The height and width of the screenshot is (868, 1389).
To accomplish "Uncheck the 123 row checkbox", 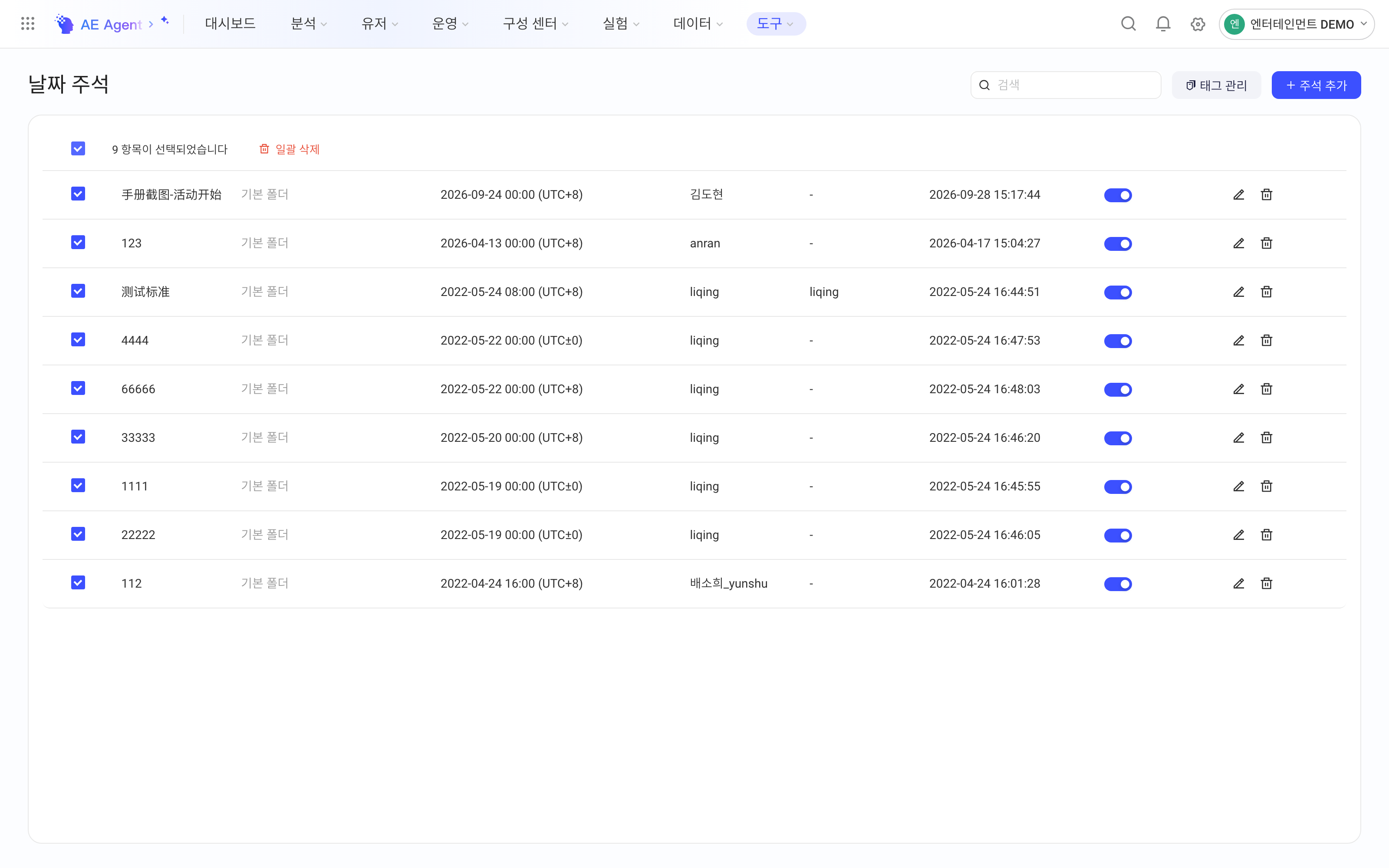I will (x=78, y=243).
